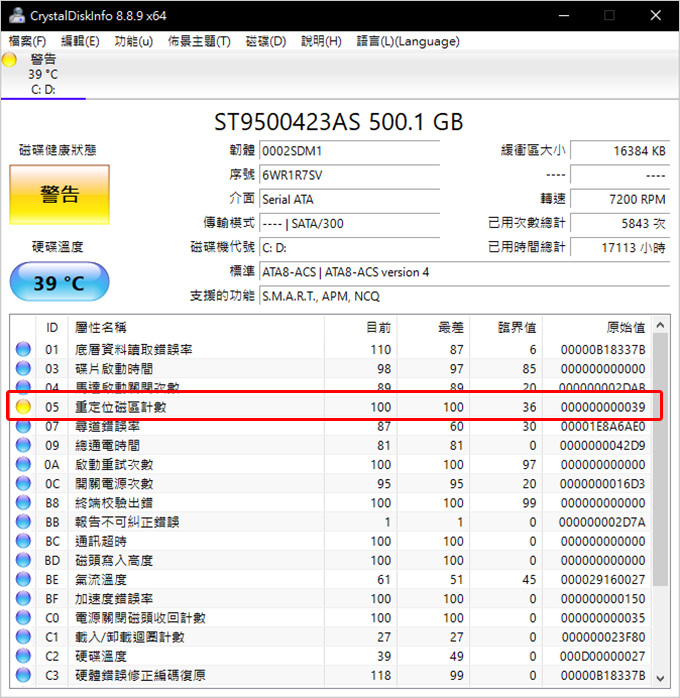The width and height of the screenshot is (680, 698).
Task: Click the 目前 column header
Action: (360, 327)
